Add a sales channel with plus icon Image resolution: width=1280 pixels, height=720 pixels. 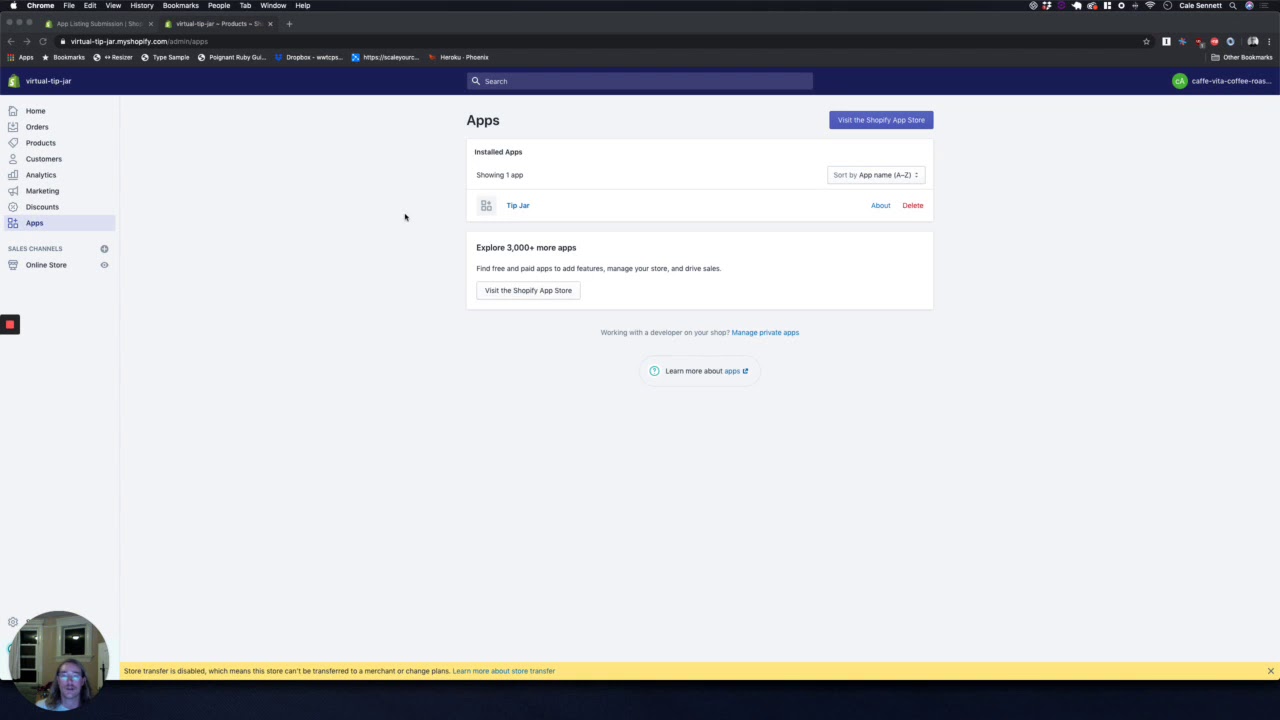(104, 249)
